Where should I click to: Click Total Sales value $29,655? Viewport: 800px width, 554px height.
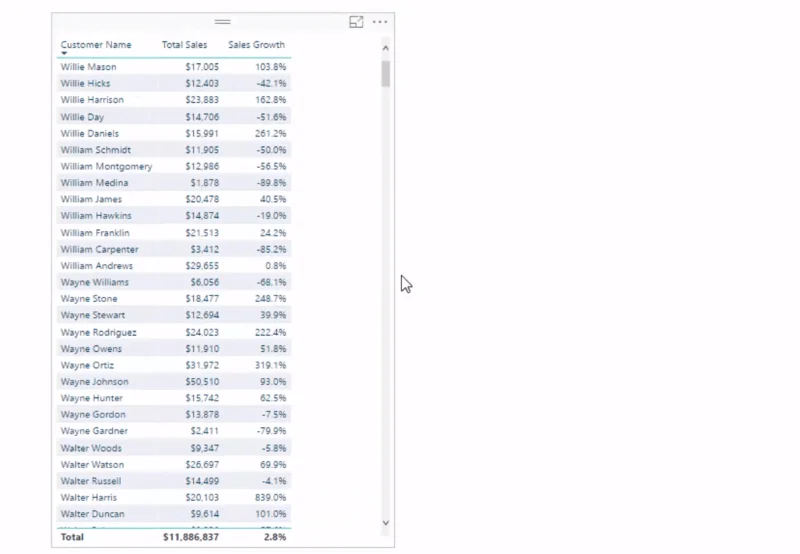[202, 265]
